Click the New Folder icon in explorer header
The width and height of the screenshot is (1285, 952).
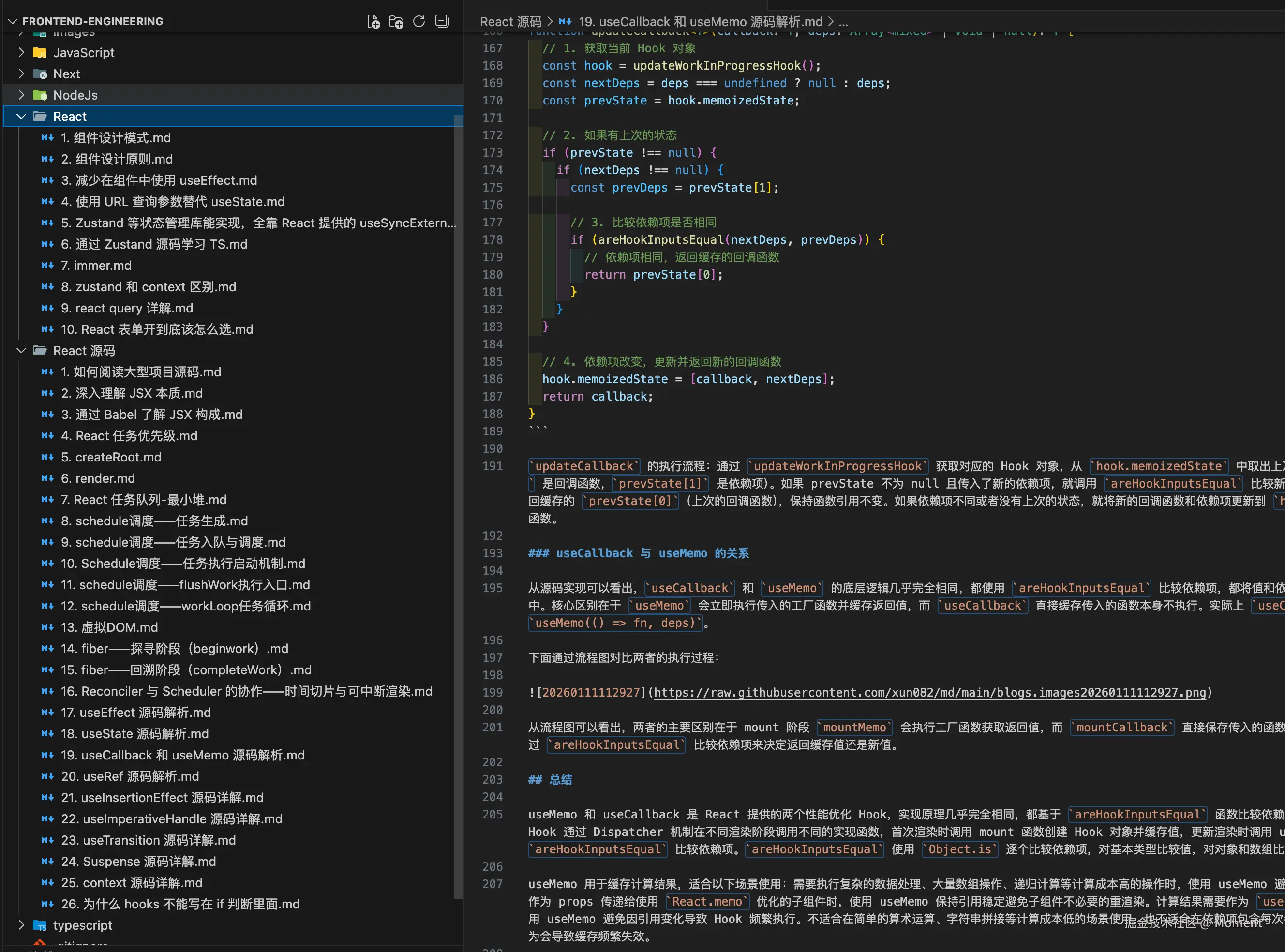(396, 21)
